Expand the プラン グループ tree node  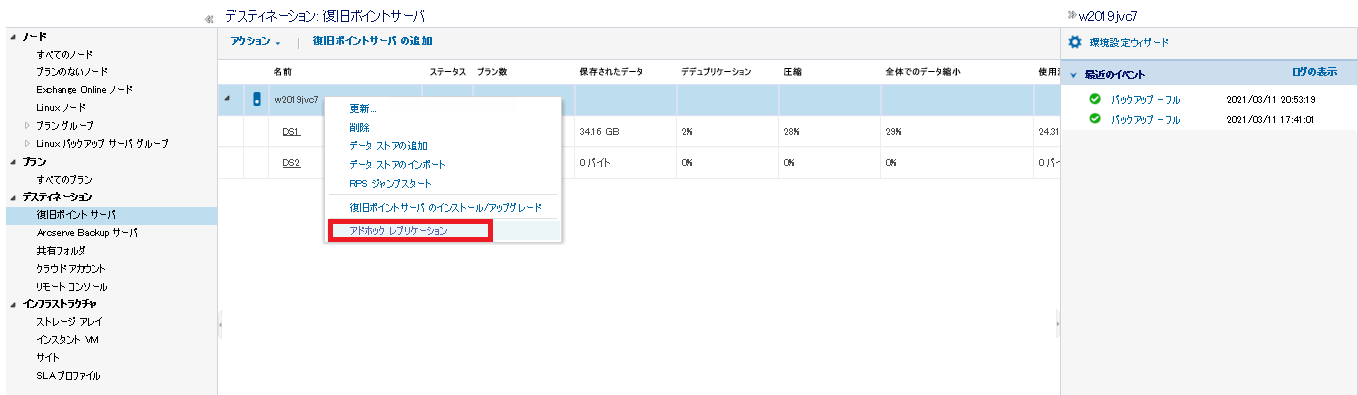tap(27, 126)
